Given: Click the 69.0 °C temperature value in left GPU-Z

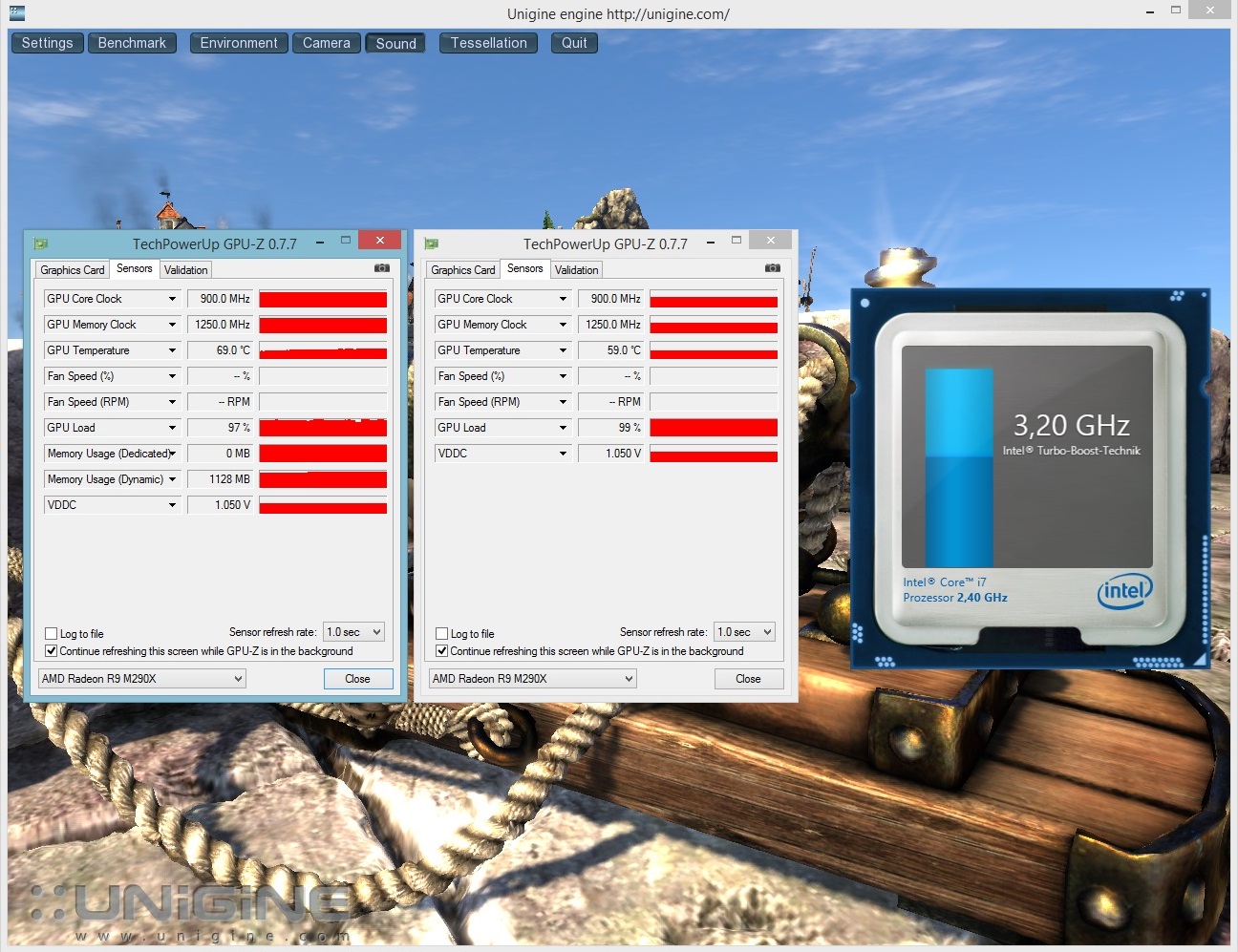Looking at the screenshot, I should 221,350.
